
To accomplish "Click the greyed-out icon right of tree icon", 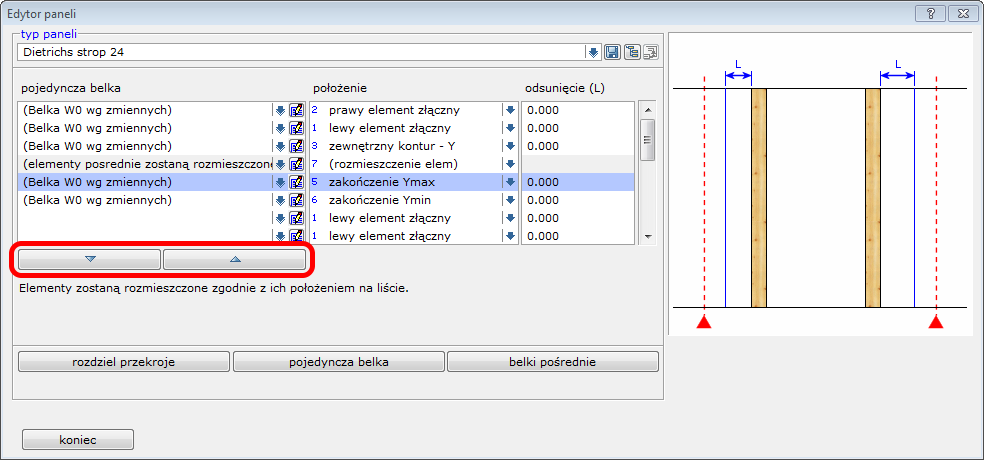I will pos(650,52).
